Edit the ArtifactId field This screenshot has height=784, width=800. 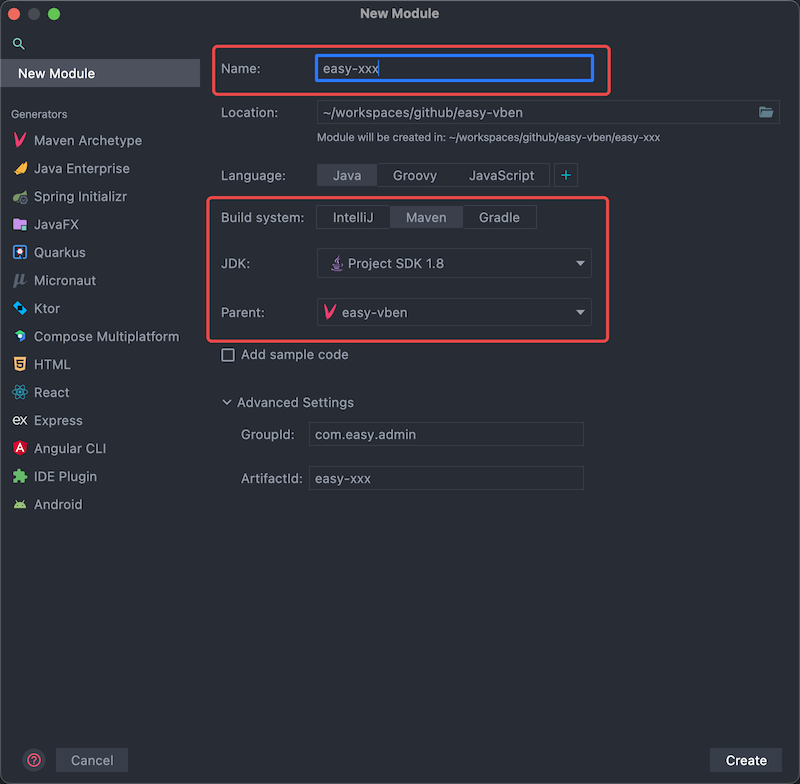click(x=446, y=478)
